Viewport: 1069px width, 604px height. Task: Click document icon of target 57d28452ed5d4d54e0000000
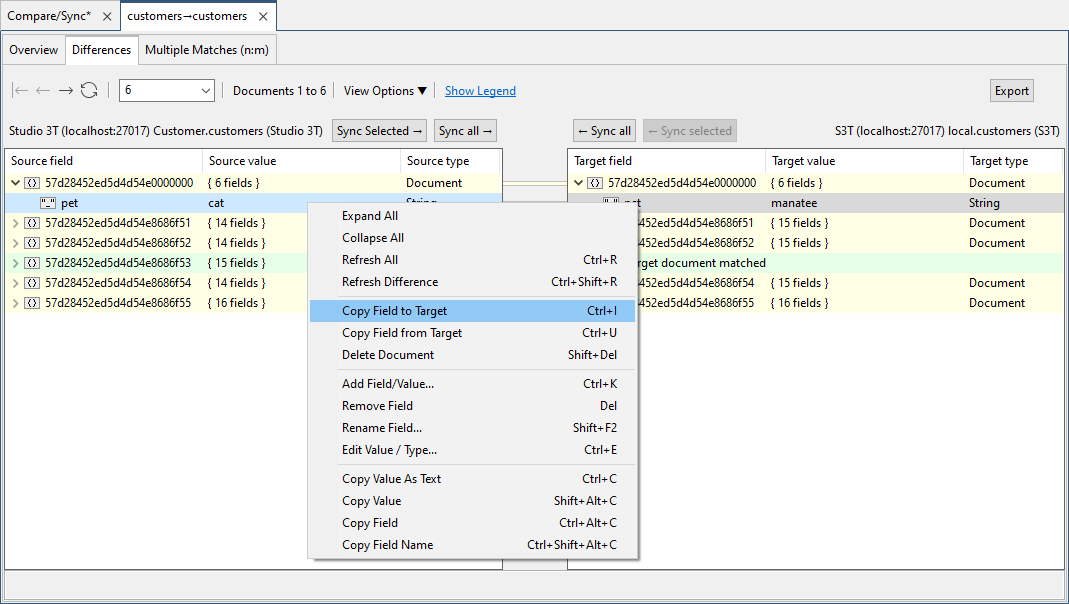[x=595, y=183]
